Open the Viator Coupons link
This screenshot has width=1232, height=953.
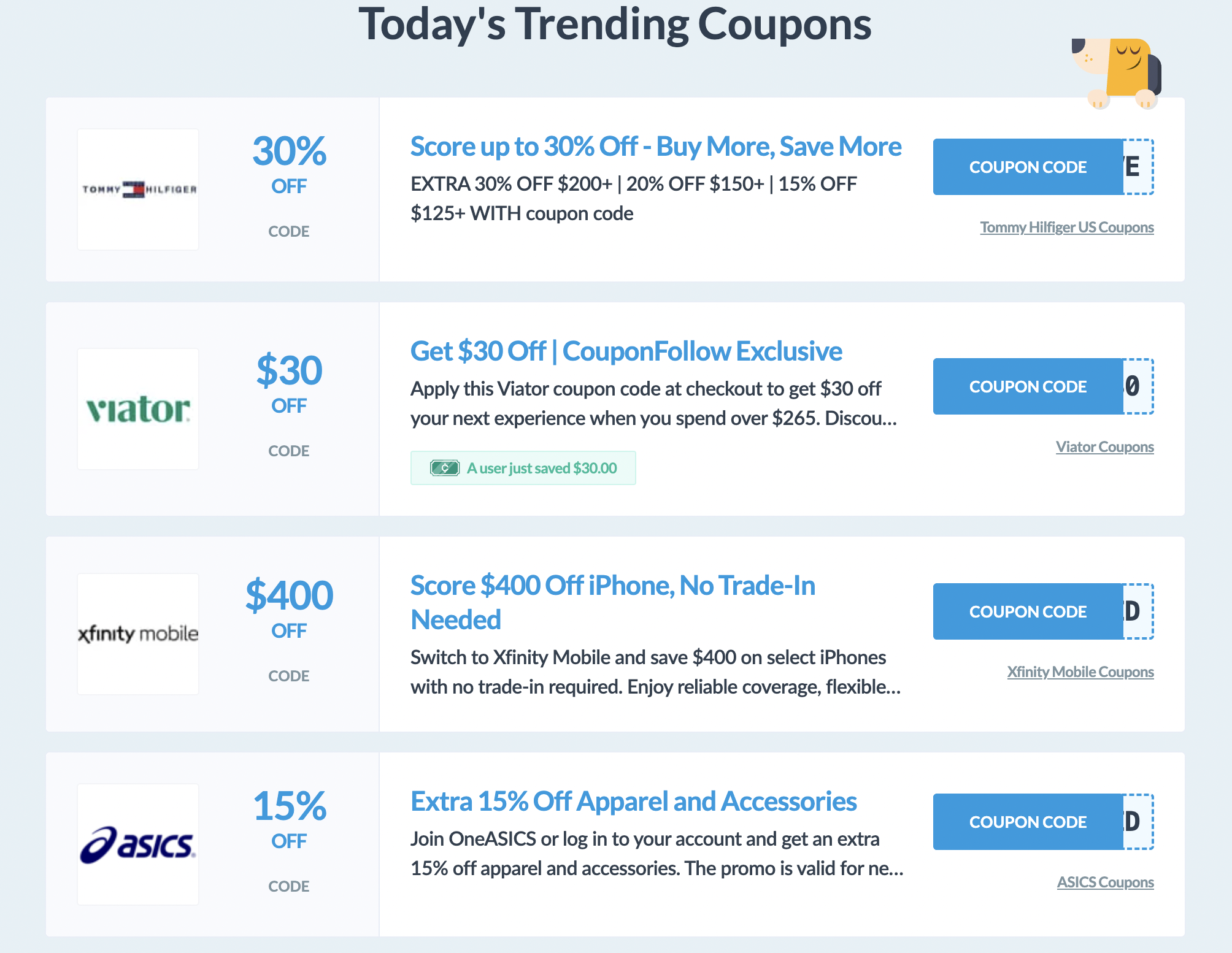[1104, 447]
